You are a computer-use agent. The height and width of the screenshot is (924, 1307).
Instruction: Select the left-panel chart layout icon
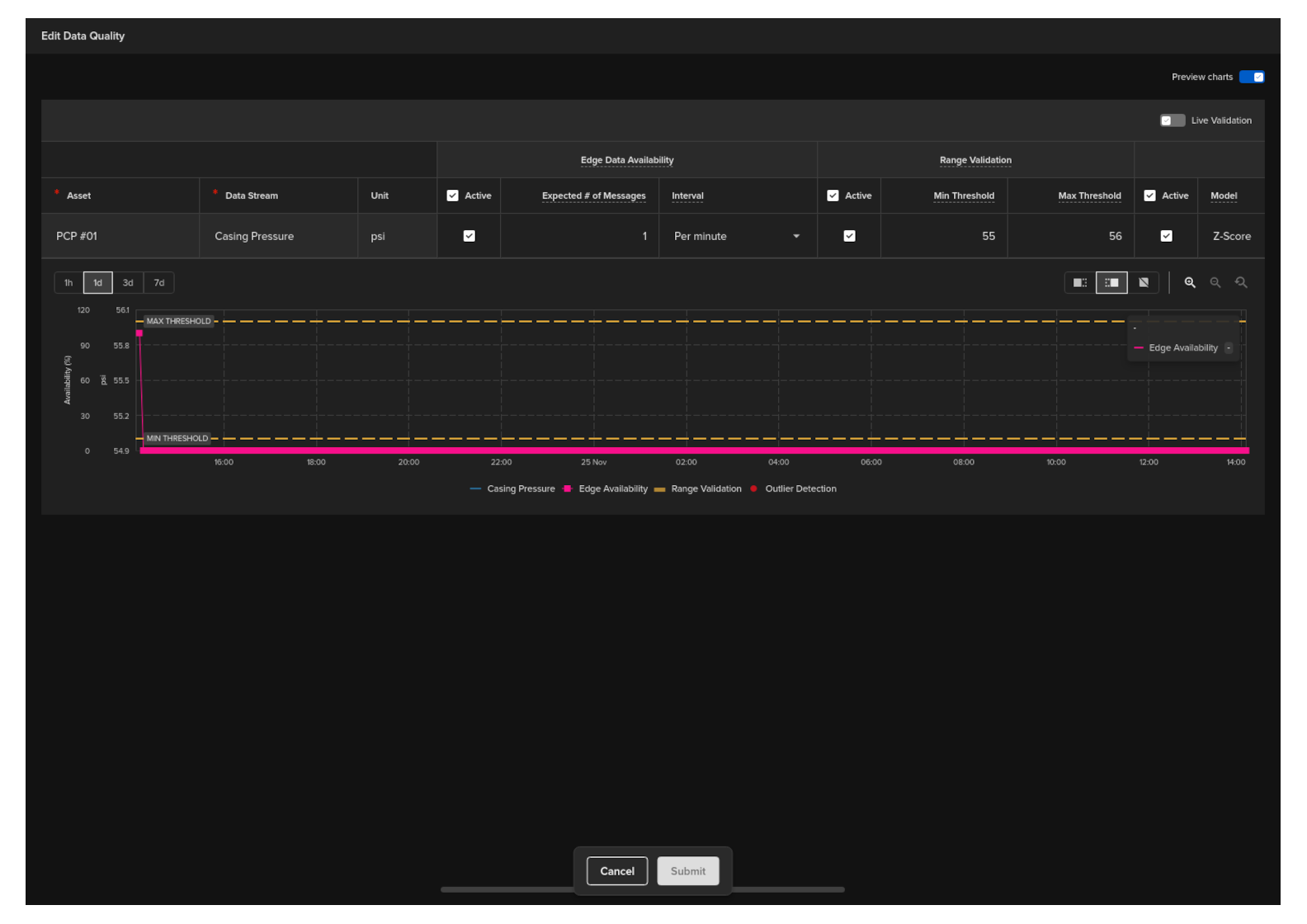pyautogui.click(x=1079, y=283)
